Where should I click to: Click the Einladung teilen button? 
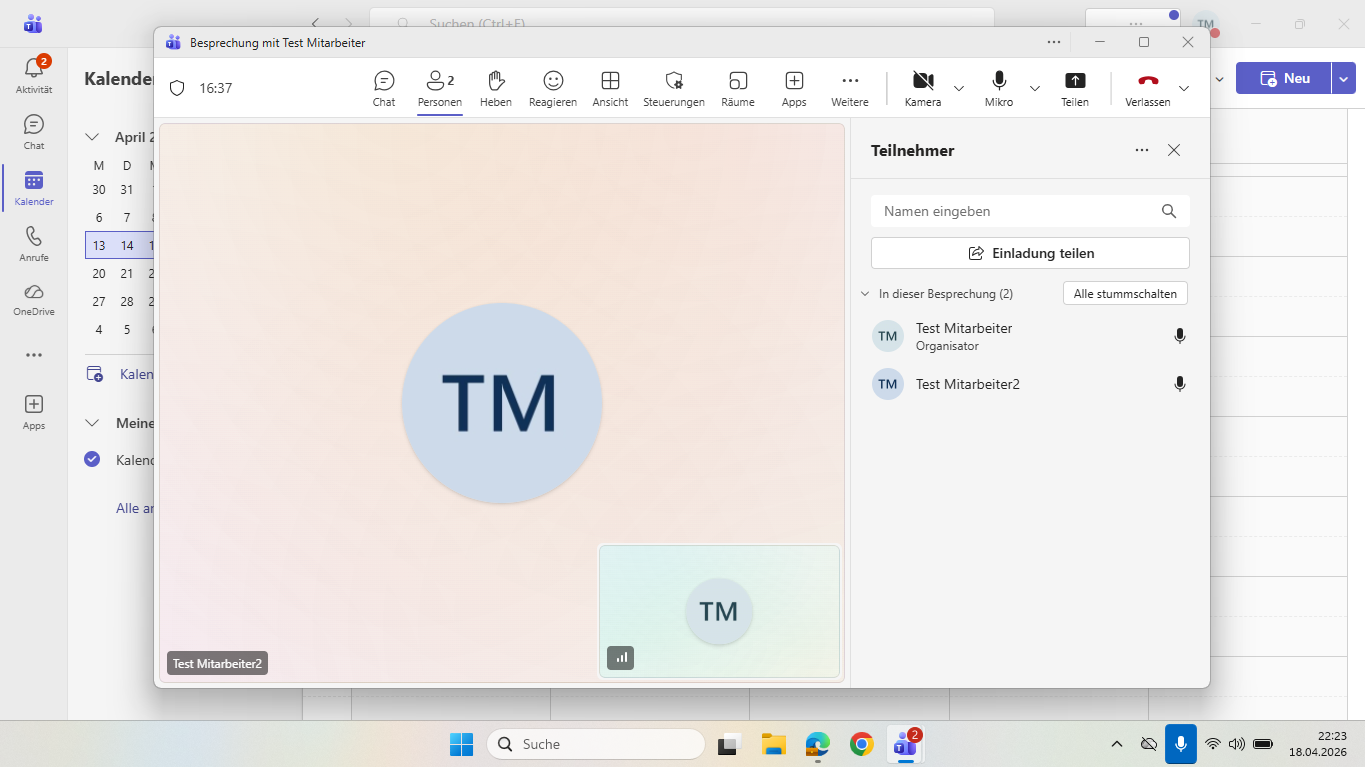tap(1030, 253)
